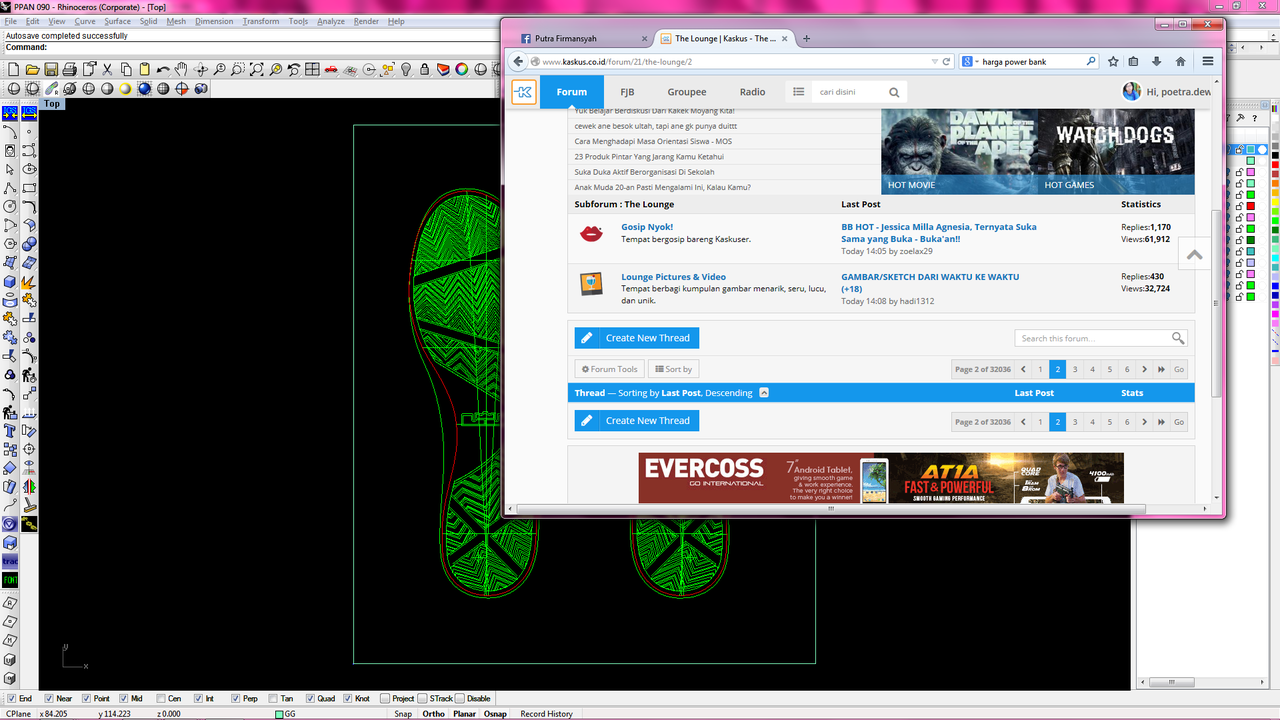Toggle the Perp osnap checkbox
This screenshot has width=1280, height=720.
pos(235,699)
